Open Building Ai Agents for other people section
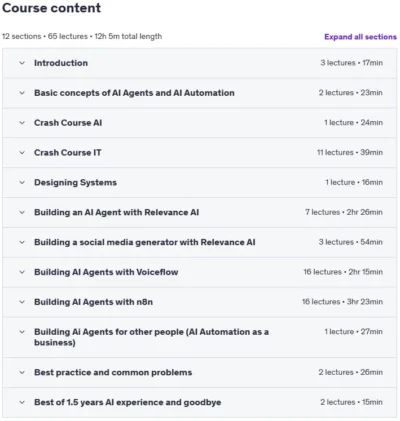This screenshot has height=421, width=400. (x=151, y=337)
